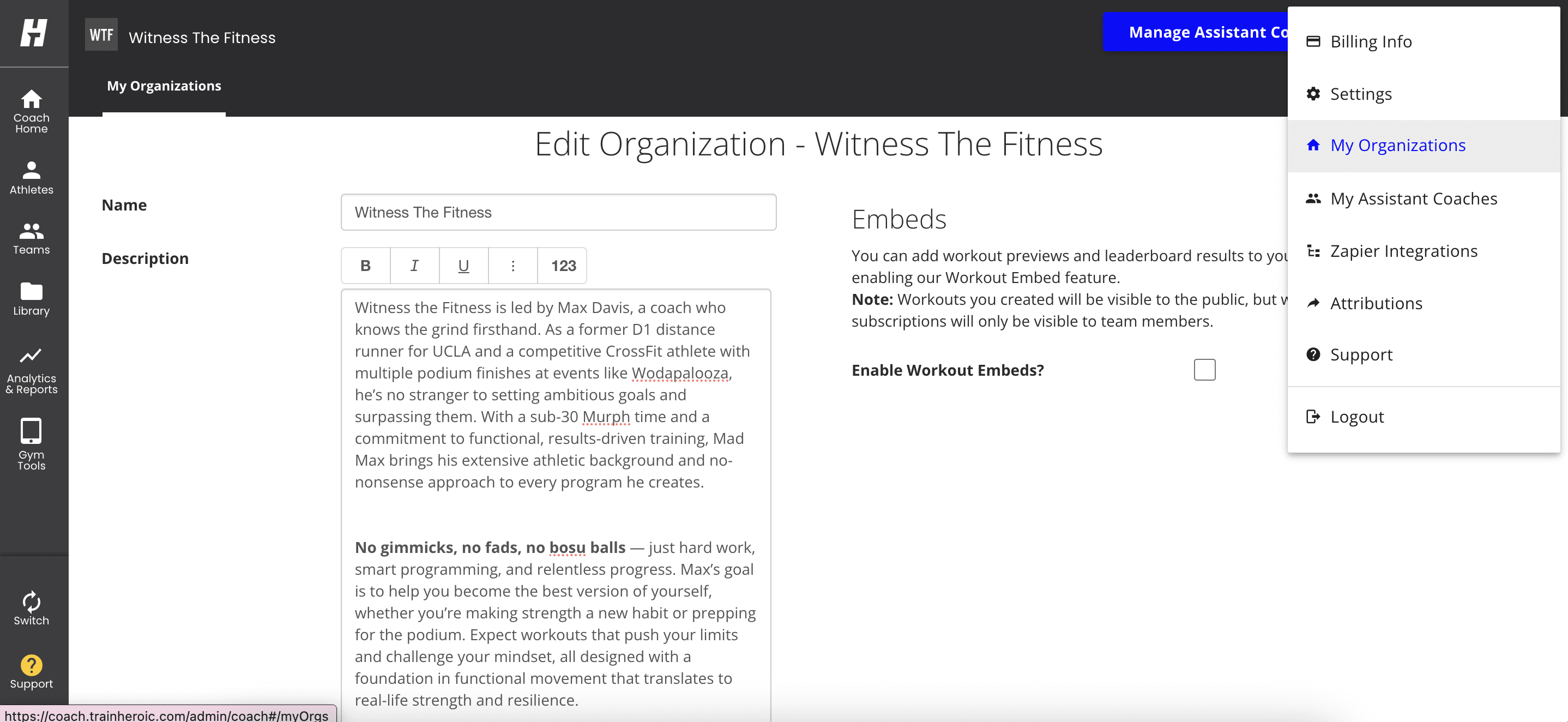Viewport: 1568px width, 722px height.
Task: Enable Workout Embeds checkbox
Action: pos(1204,370)
